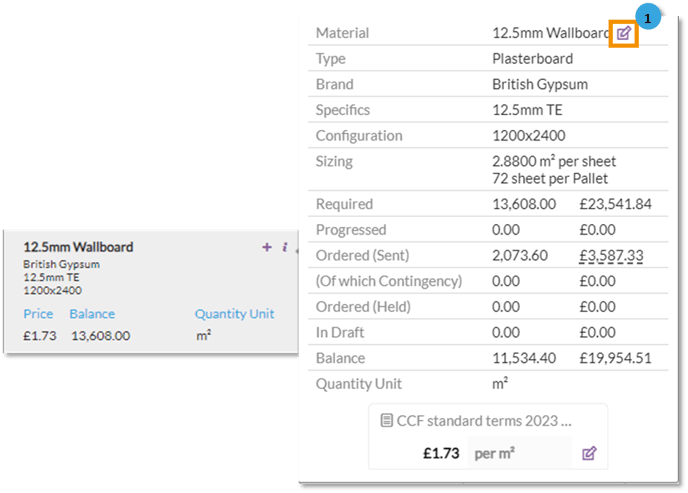Click the Ordered (Sent) row label
The width and height of the screenshot is (688, 493).
point(361,255)
